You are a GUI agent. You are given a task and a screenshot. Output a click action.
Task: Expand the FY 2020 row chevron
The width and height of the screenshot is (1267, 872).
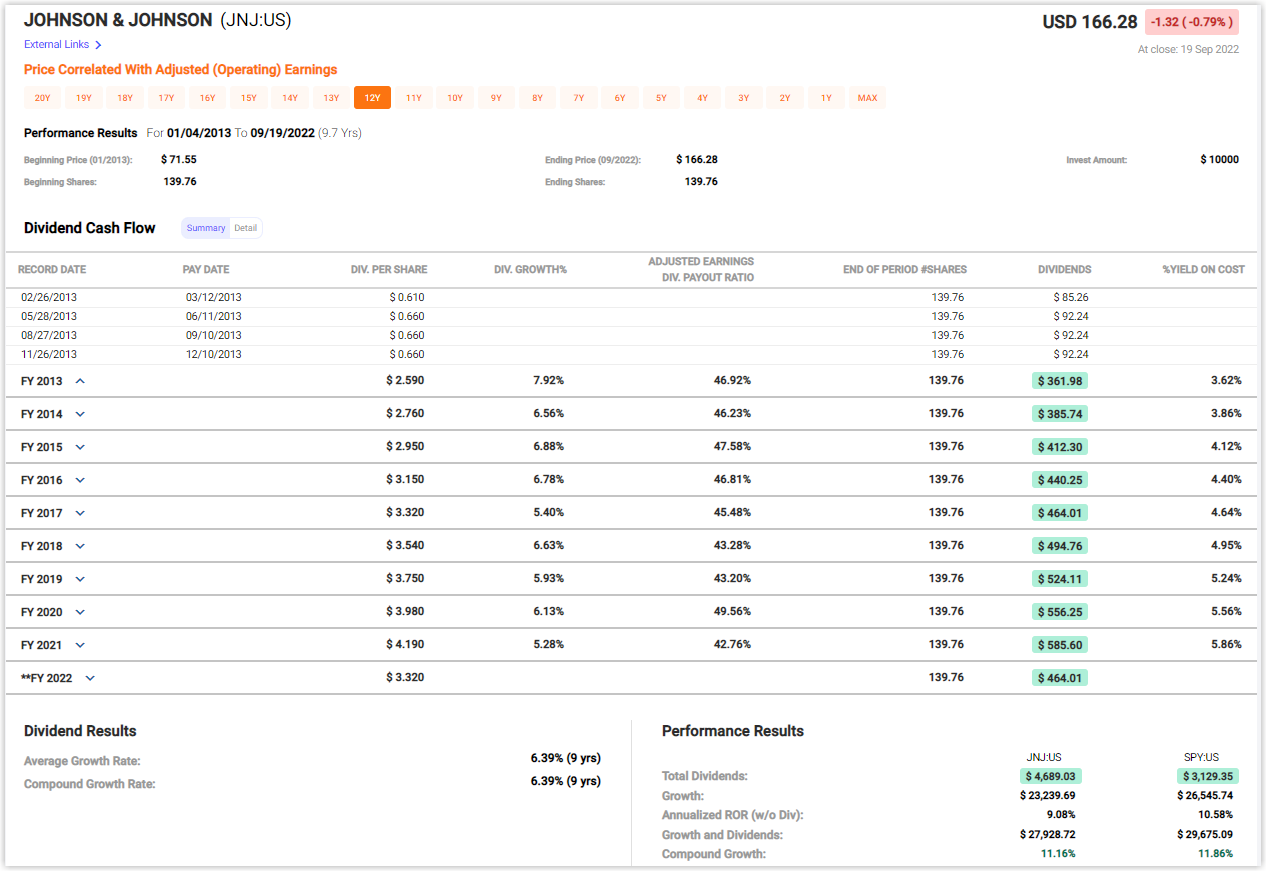pyautogui.click(x=80, y=612)
